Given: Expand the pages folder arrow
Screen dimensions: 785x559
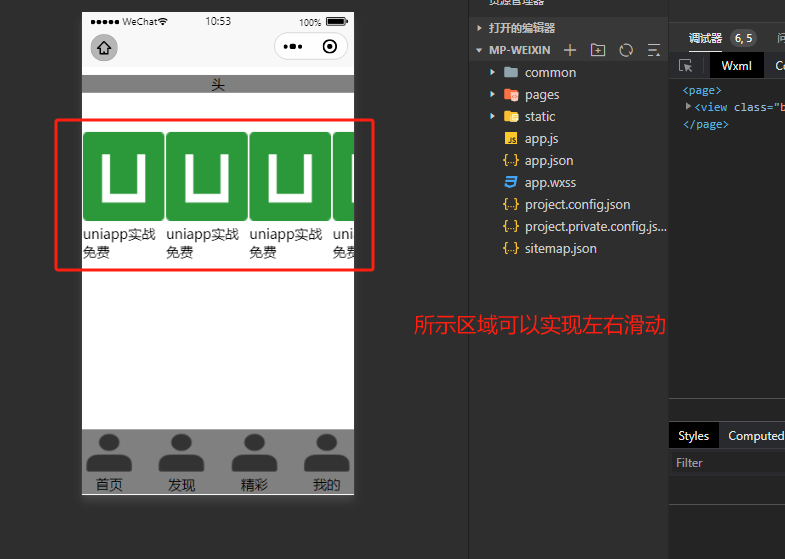Looking at the screenshot, I should click(492, 95).
